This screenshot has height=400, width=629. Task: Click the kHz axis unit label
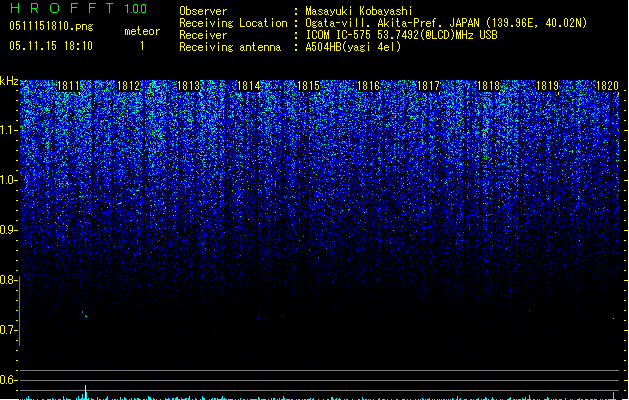(9, 81)
